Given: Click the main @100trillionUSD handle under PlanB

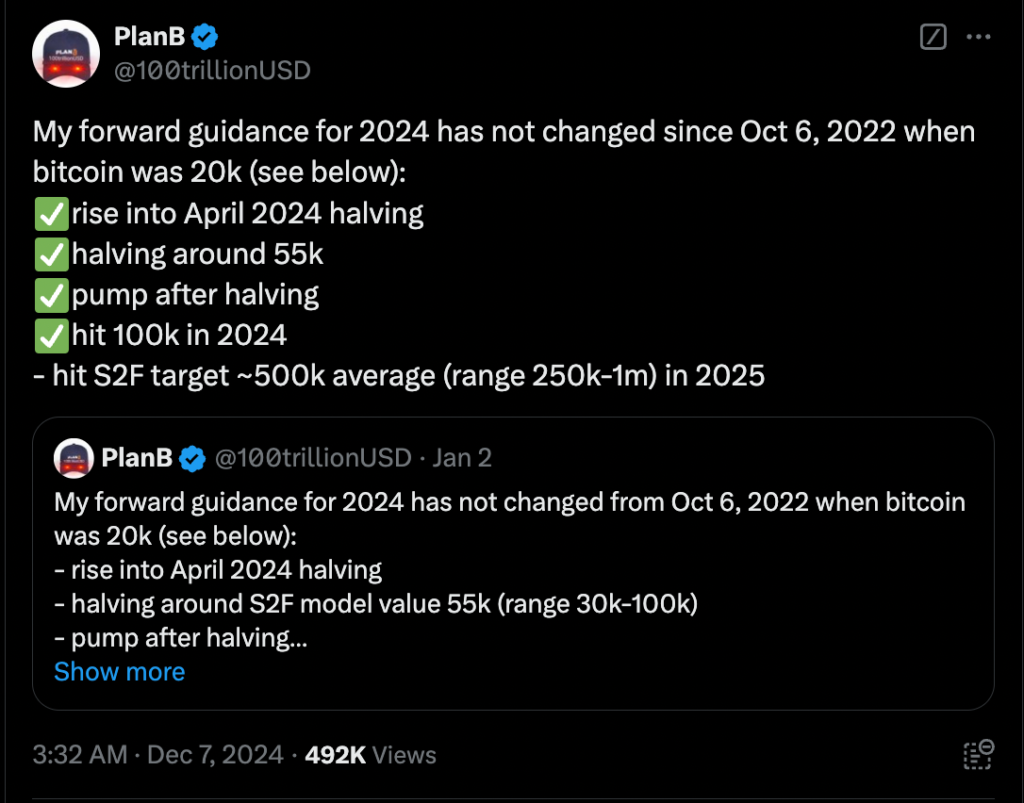Looking at the screenshot, I should pyautogui.click(x=213, y=70).
